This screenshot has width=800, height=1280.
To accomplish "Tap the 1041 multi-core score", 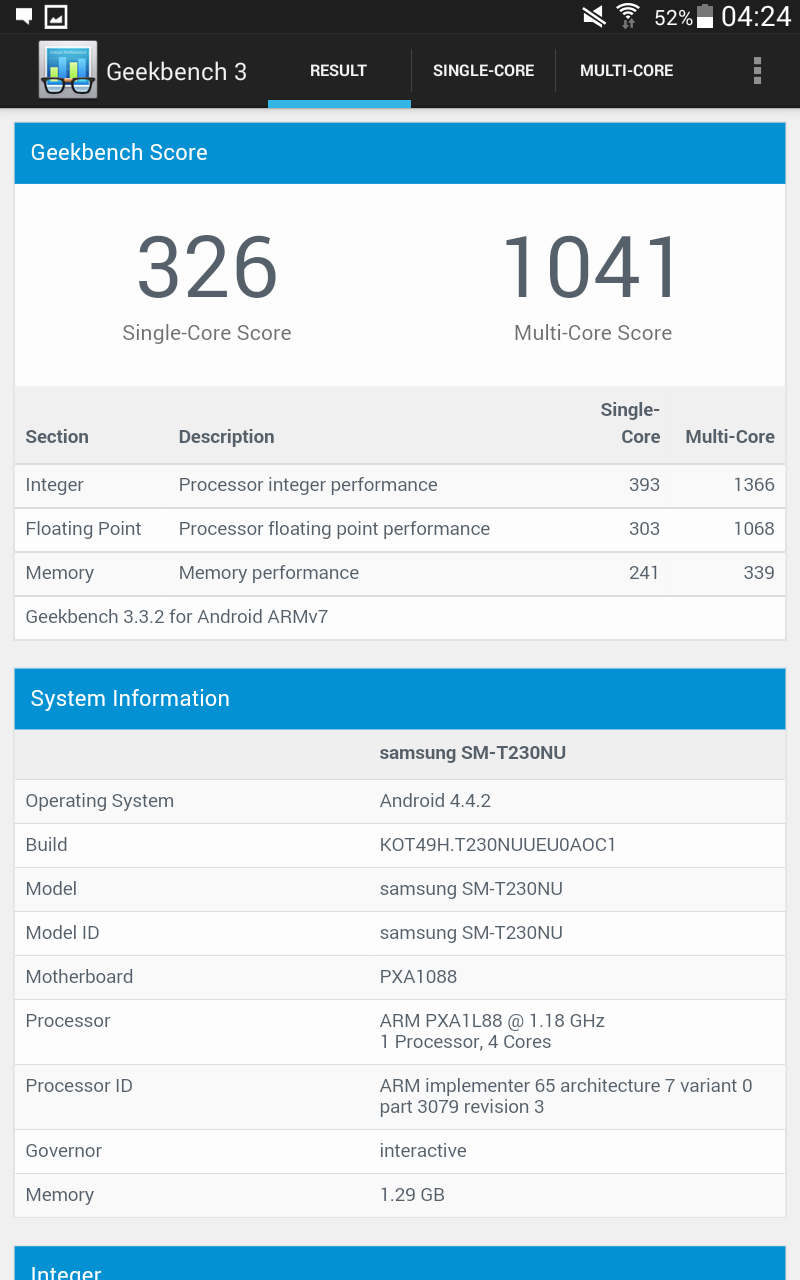I will [592, 267].
